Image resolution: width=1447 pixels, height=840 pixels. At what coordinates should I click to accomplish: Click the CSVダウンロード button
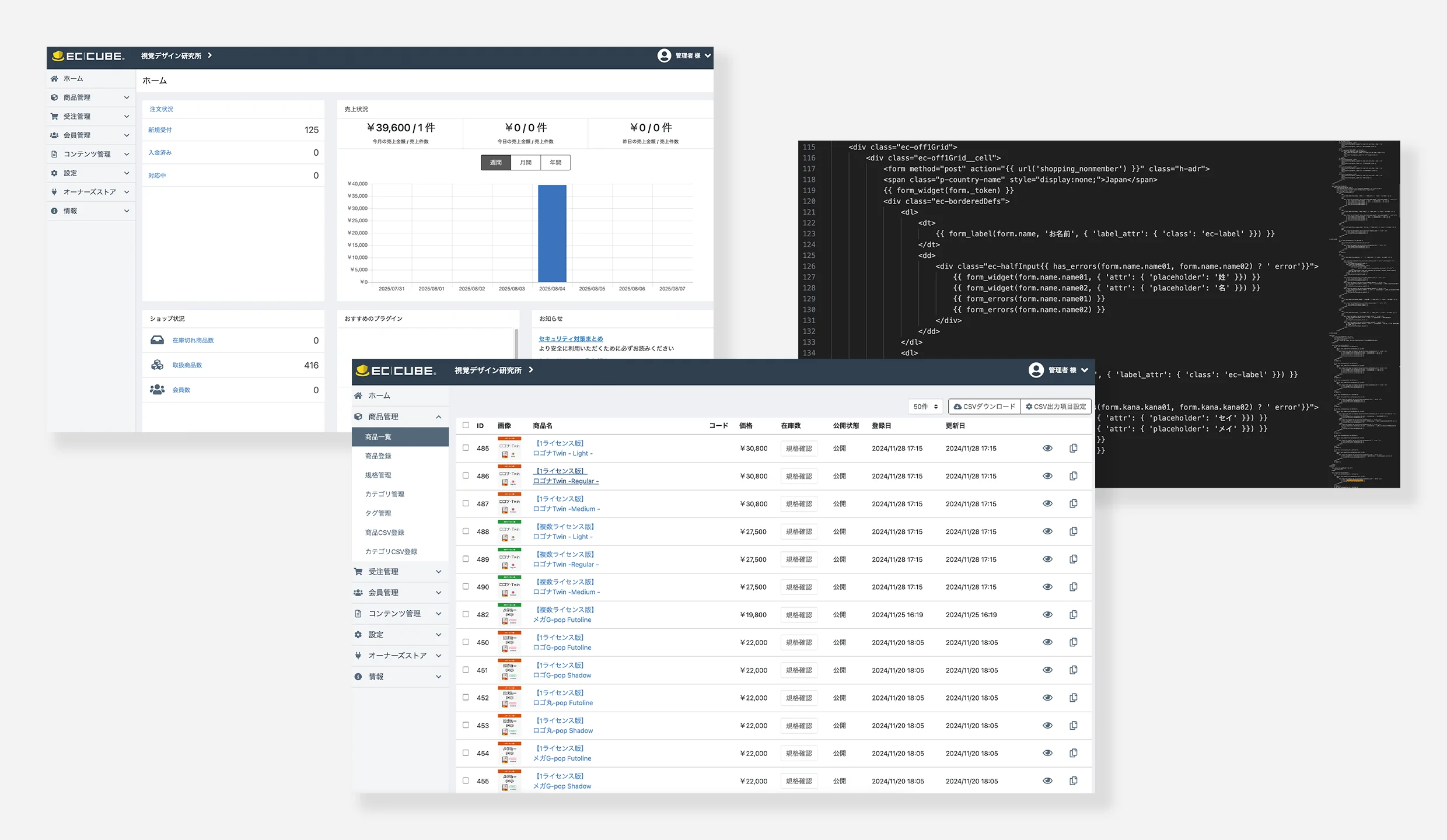[x=984, y=407]
